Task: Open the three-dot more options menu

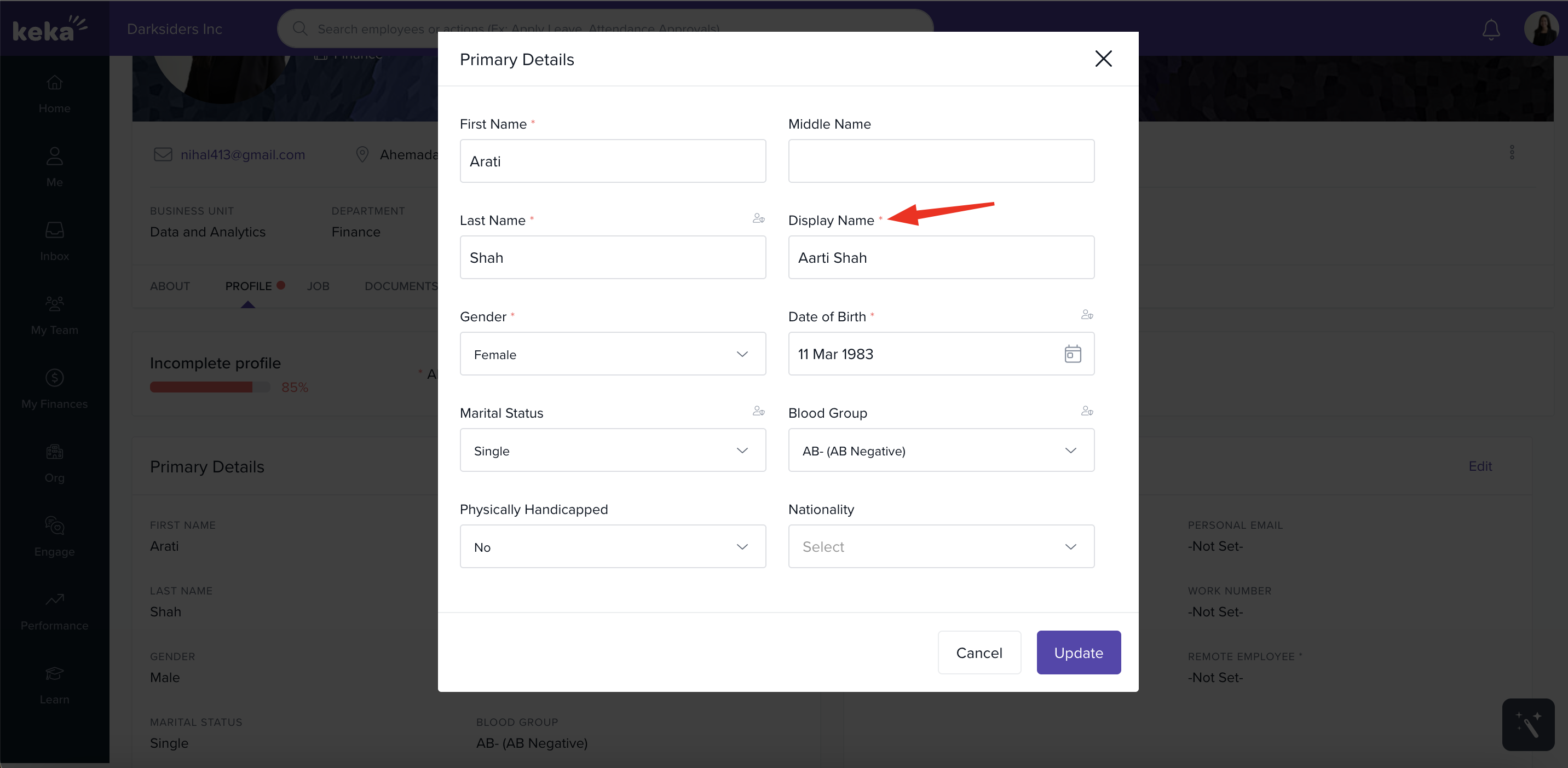Action: 1512,152
